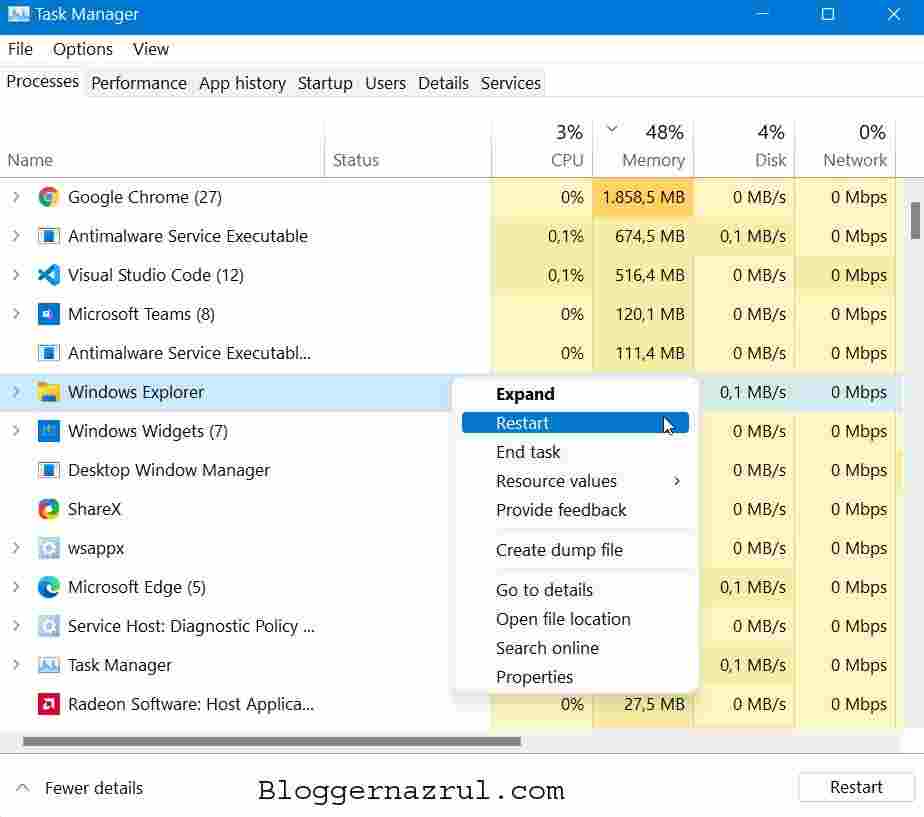
Task: Click the ShareX process icon
Action: pos(48,509)
